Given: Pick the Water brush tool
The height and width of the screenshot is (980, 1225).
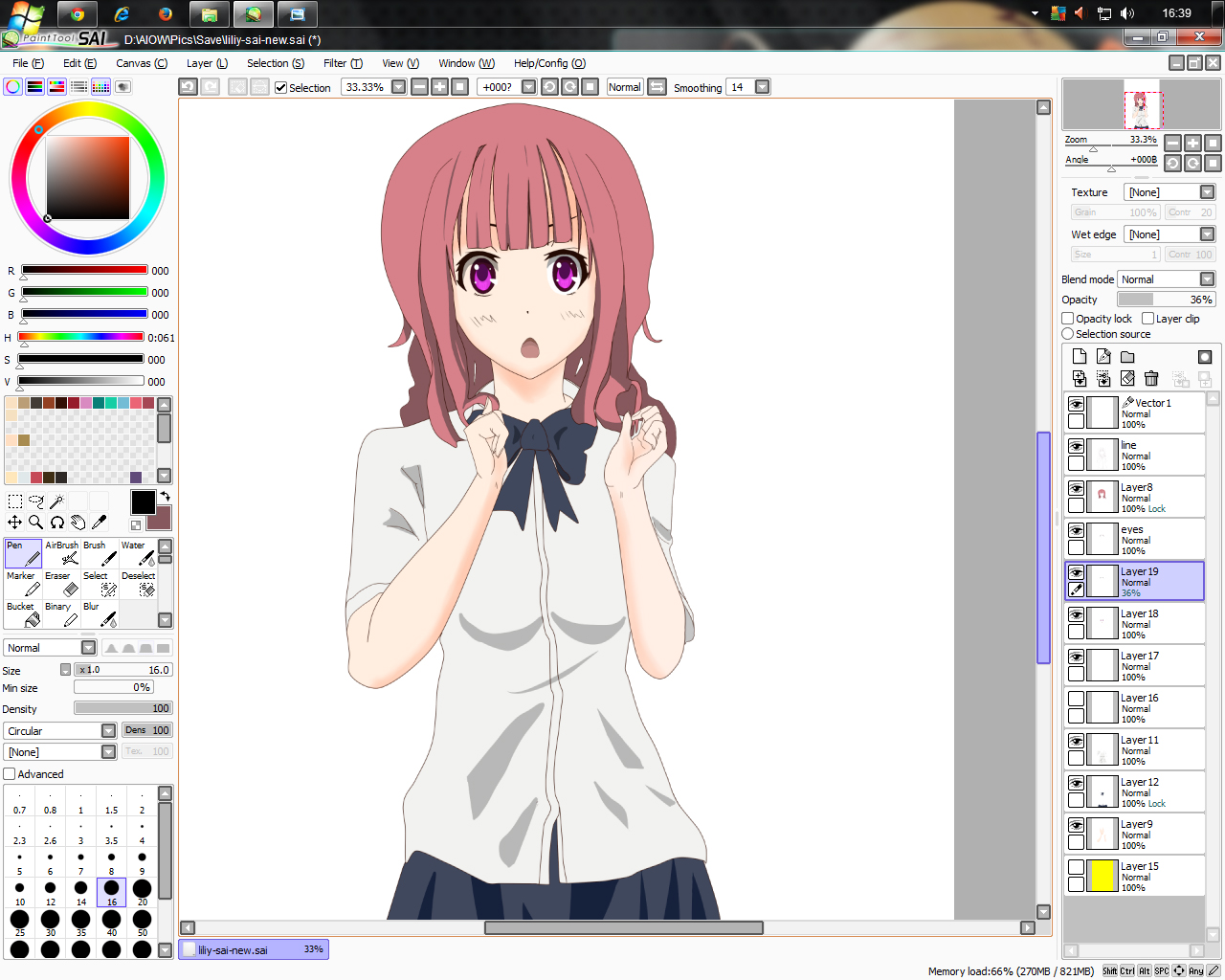Looking at the screenshot, I should pos(138,553).
